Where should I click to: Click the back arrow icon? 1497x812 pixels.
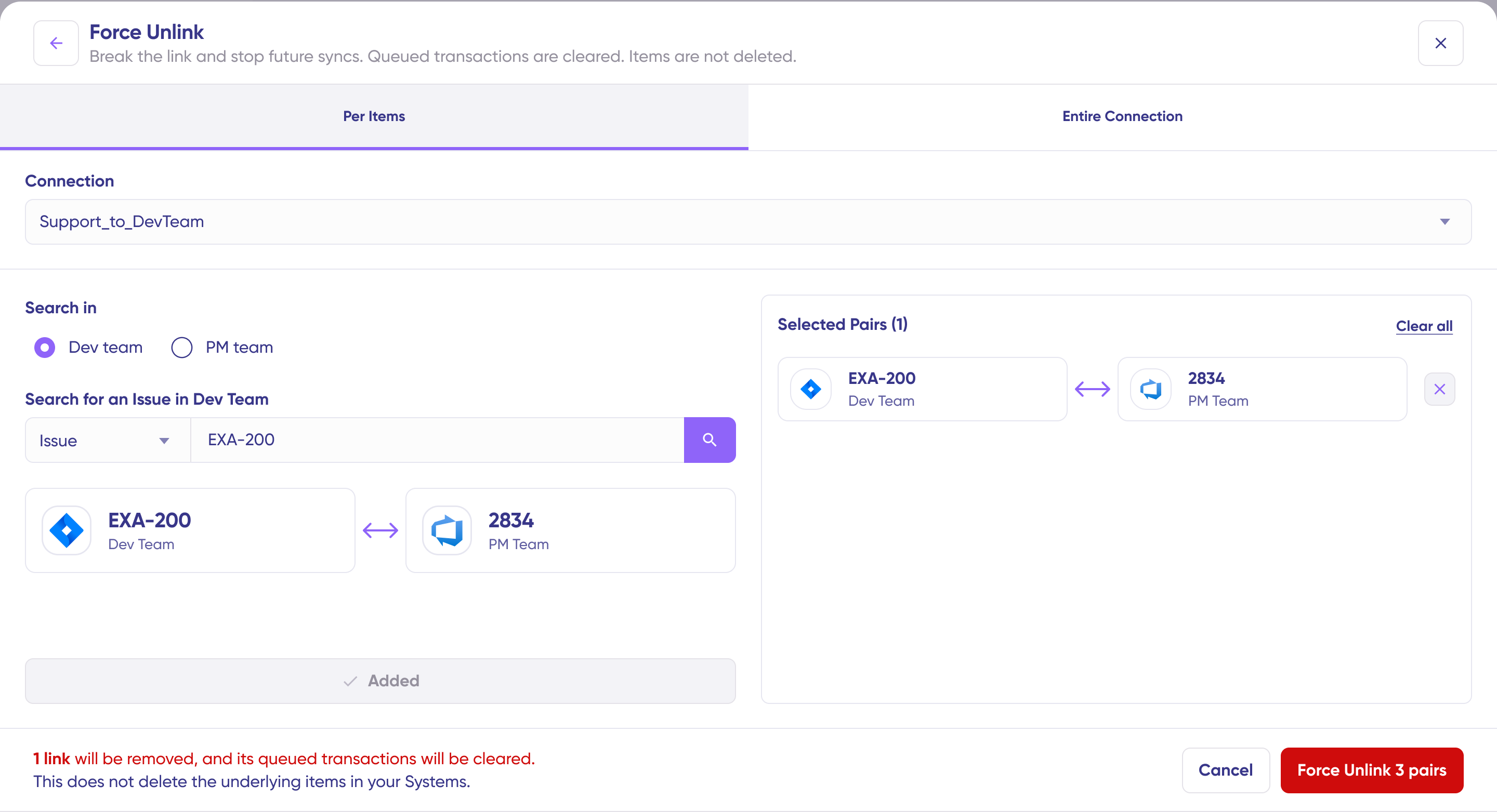point(56,43)
